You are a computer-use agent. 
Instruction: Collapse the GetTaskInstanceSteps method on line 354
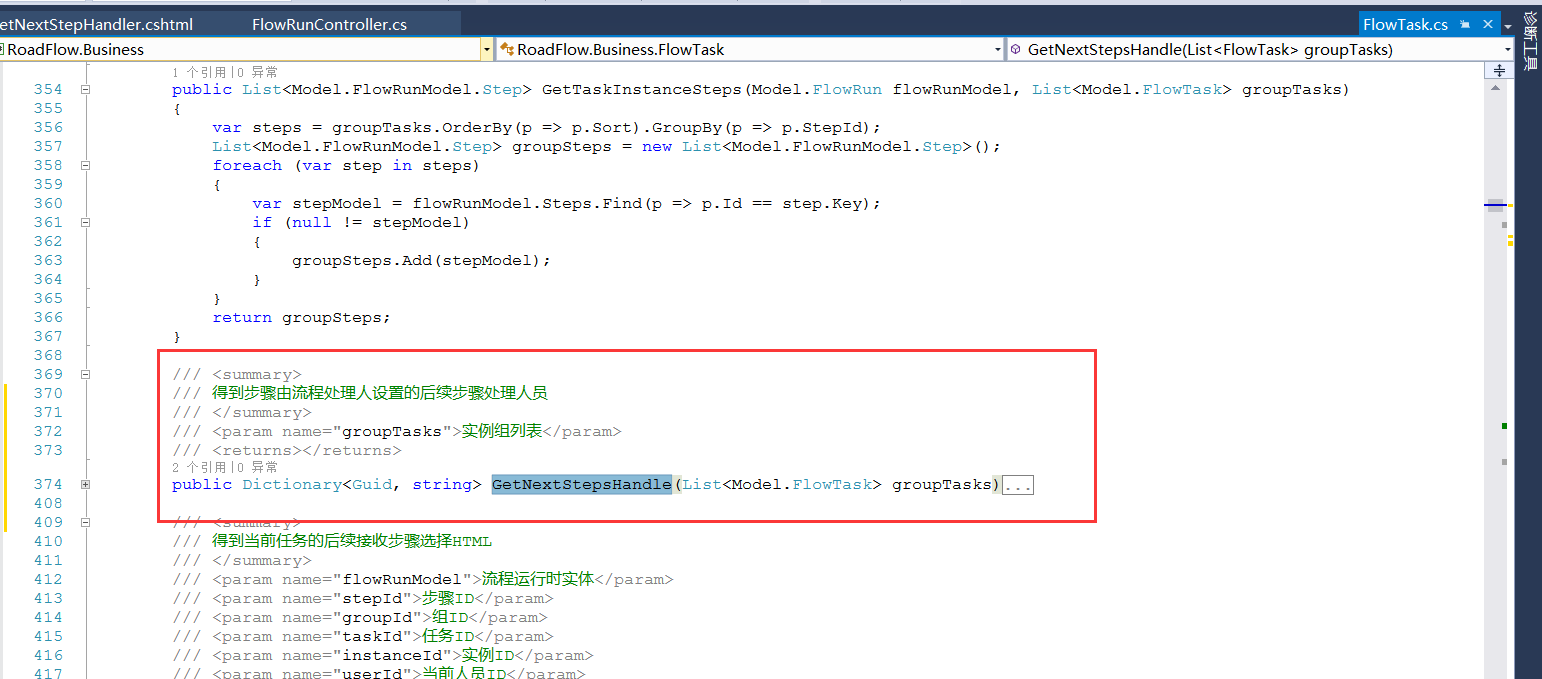(85, 90)
